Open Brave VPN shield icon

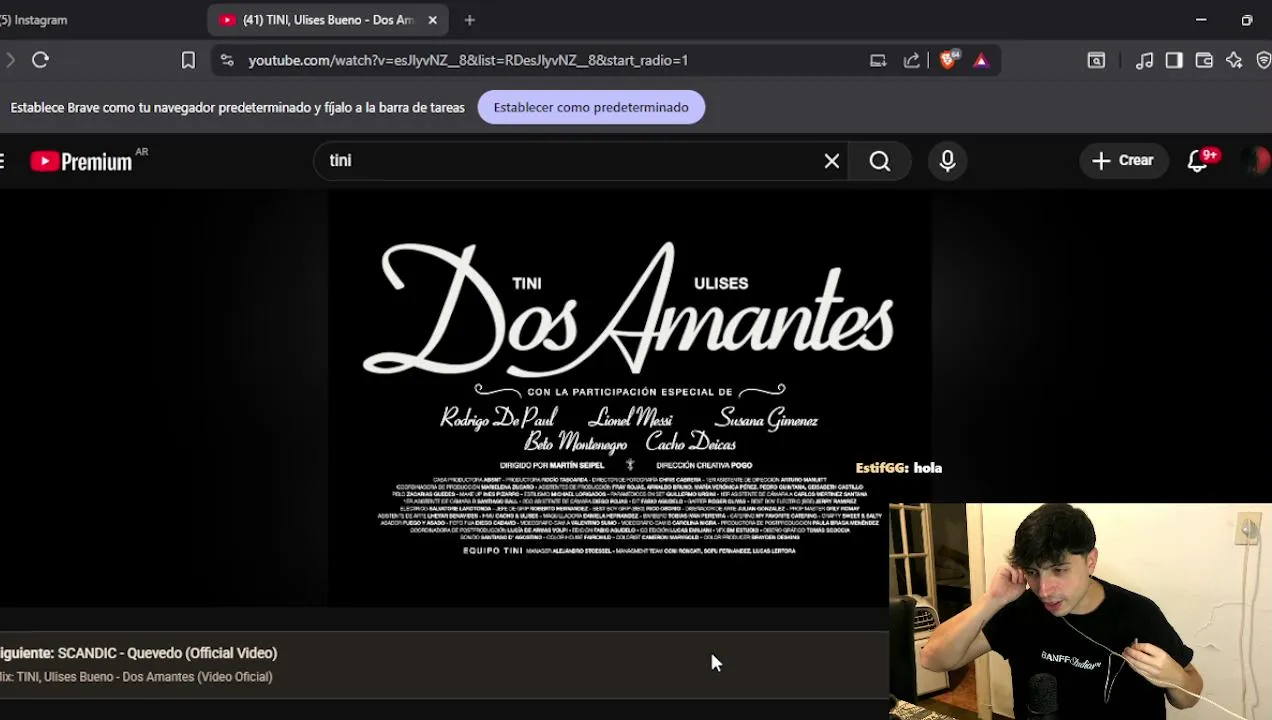[x=1263, y=60]
